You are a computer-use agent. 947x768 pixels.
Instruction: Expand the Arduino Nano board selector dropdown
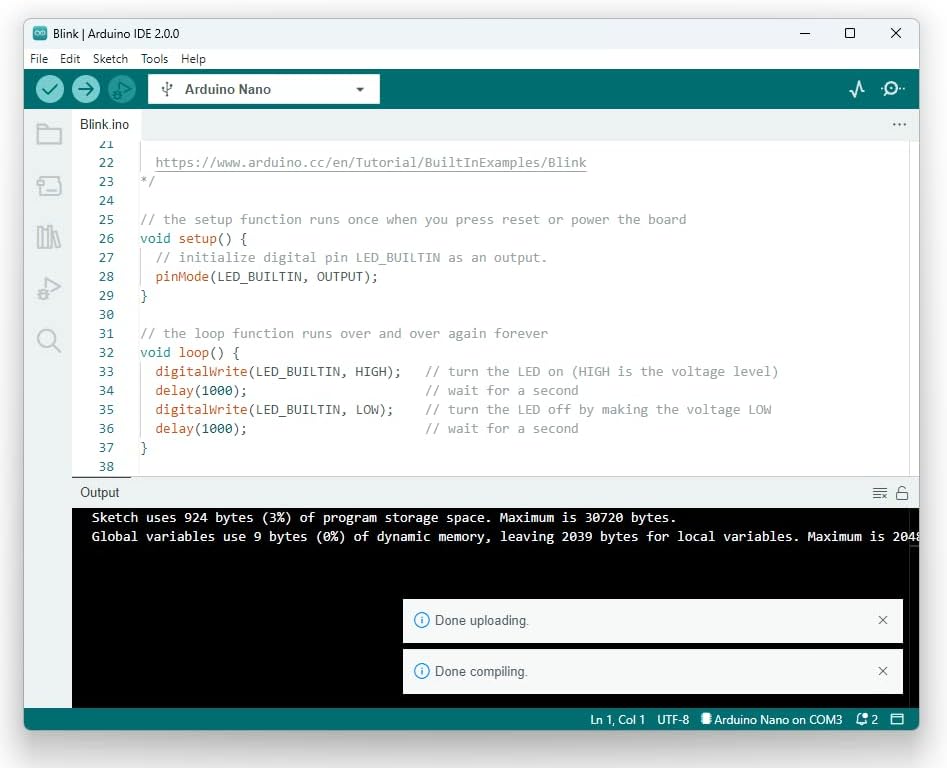pyautogui.click(x=264, y=89)
